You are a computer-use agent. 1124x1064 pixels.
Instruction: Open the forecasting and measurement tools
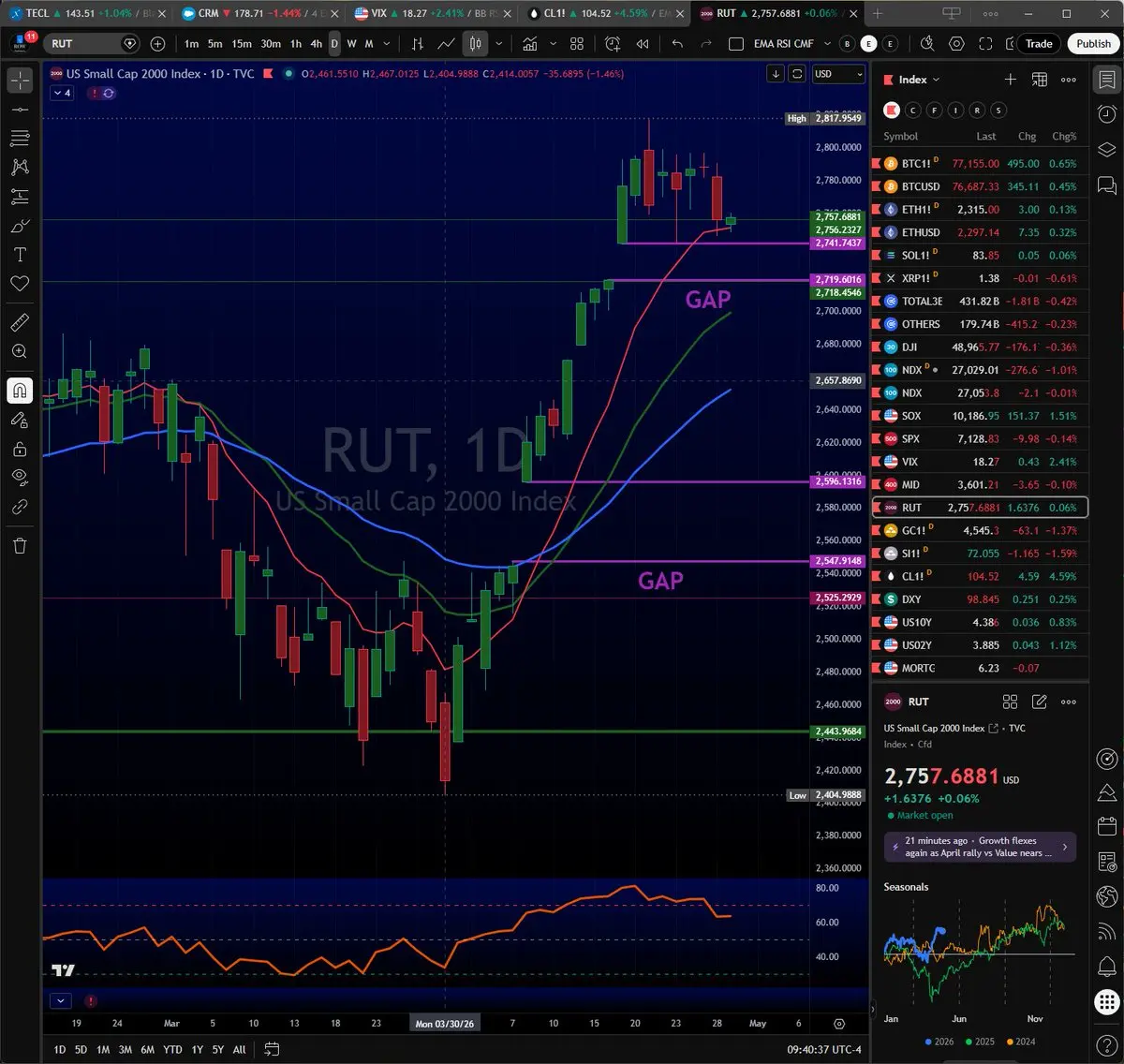[x=20, y=197]
